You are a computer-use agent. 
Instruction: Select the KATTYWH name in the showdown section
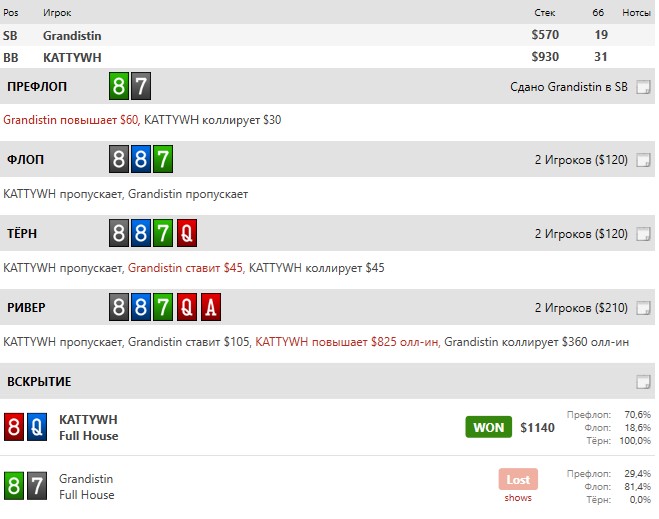[x=88, y=419]
